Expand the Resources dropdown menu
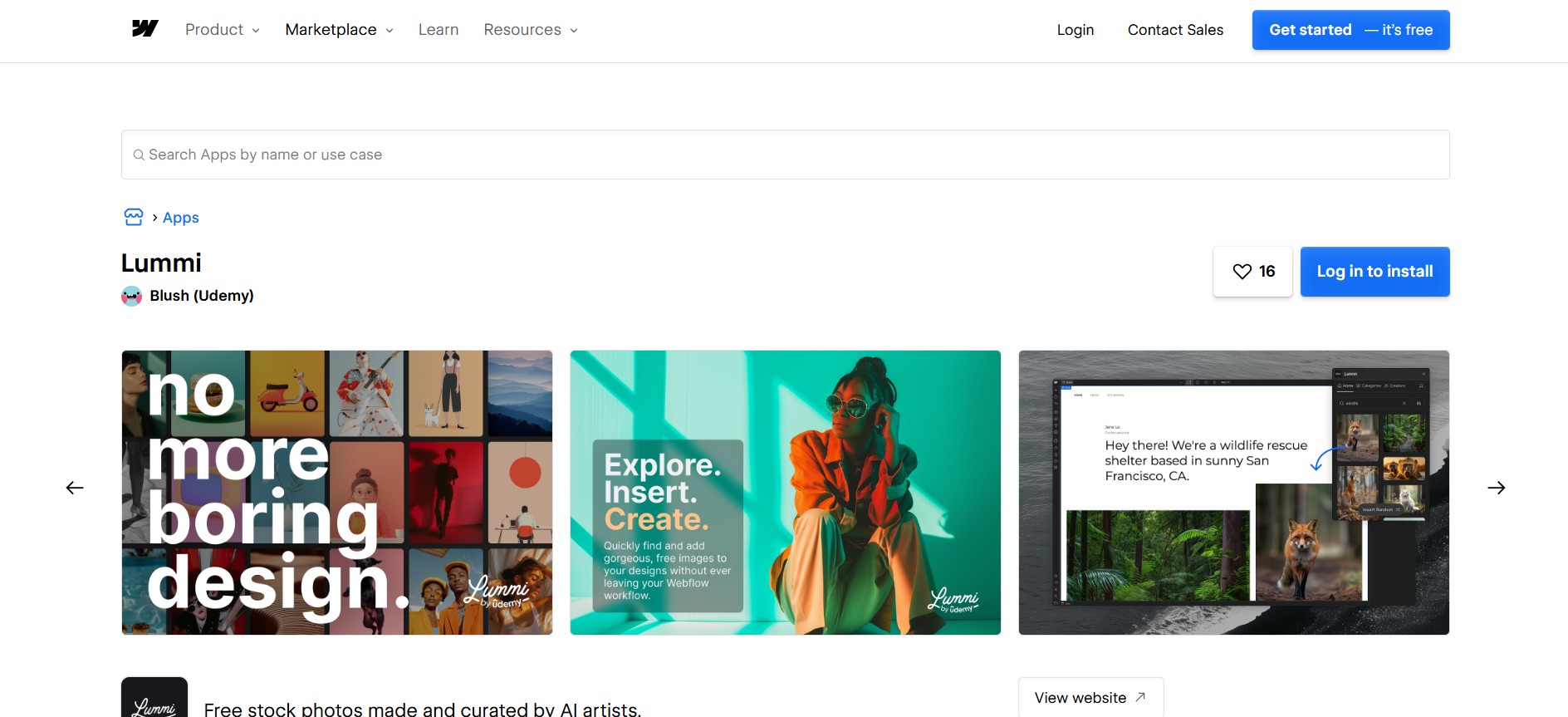Image resolution: width=1568 pixels, height=717 pixels. click(531, 30)
